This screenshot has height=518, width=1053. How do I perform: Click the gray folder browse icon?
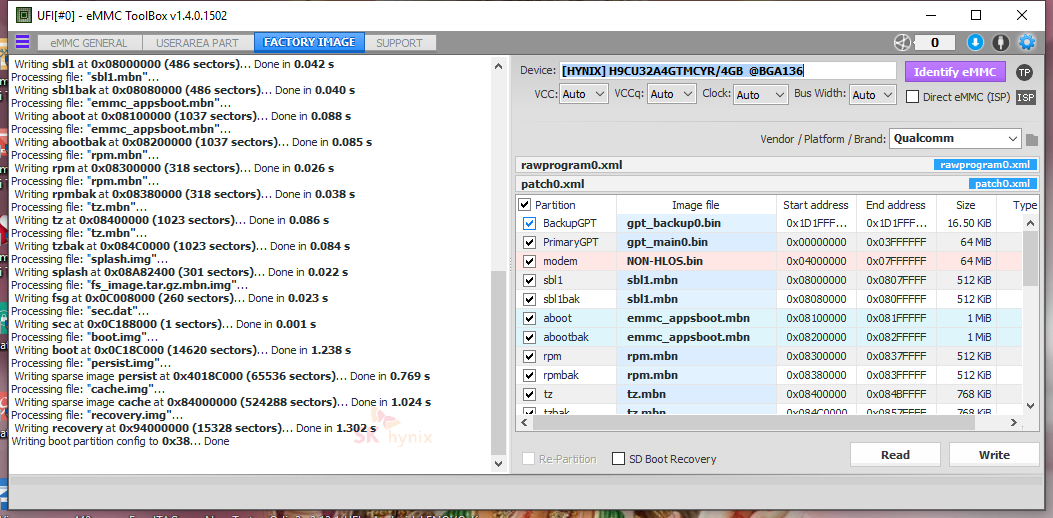(1032, 140)
